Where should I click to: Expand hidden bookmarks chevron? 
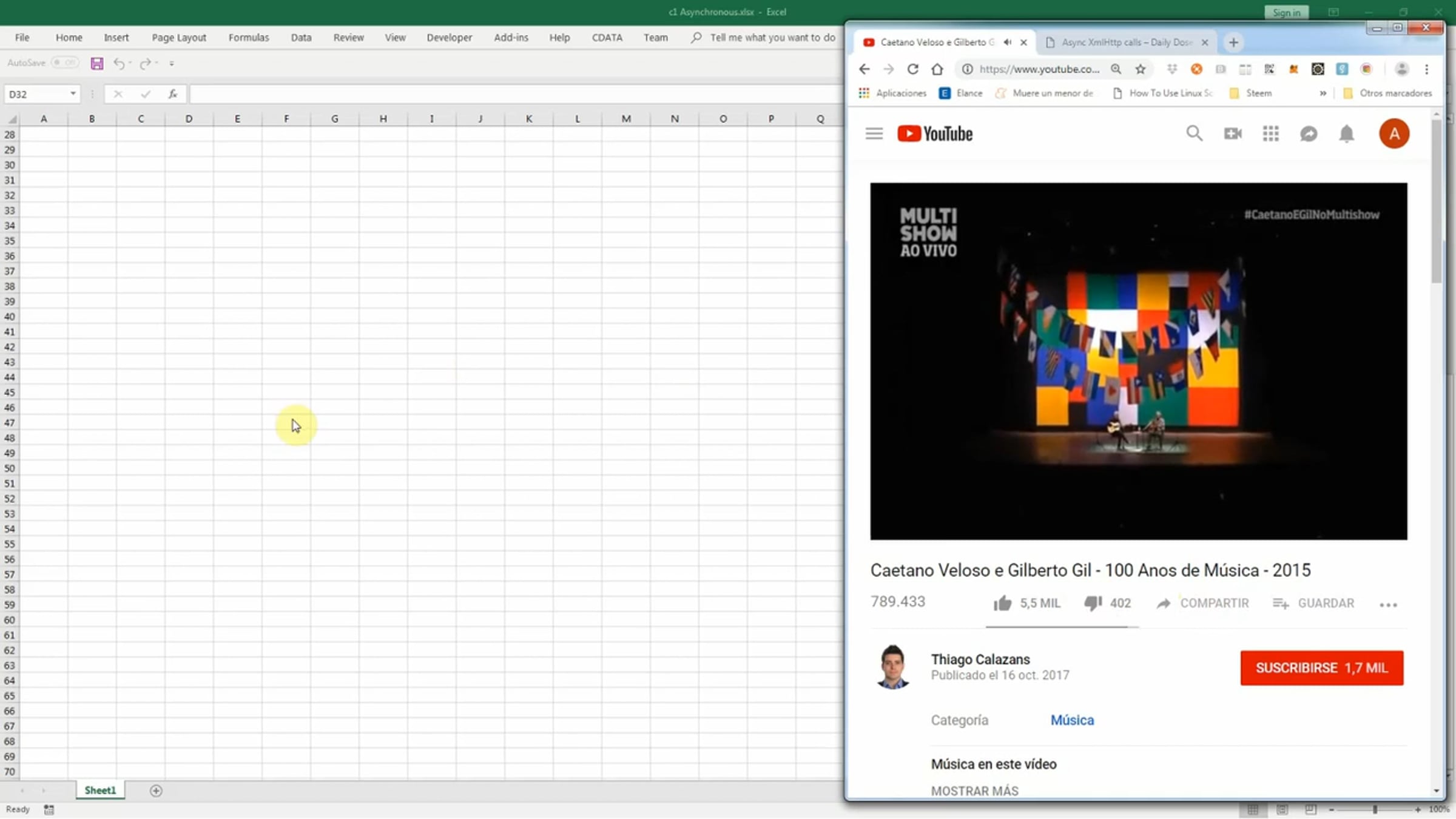pos(1323,93)
